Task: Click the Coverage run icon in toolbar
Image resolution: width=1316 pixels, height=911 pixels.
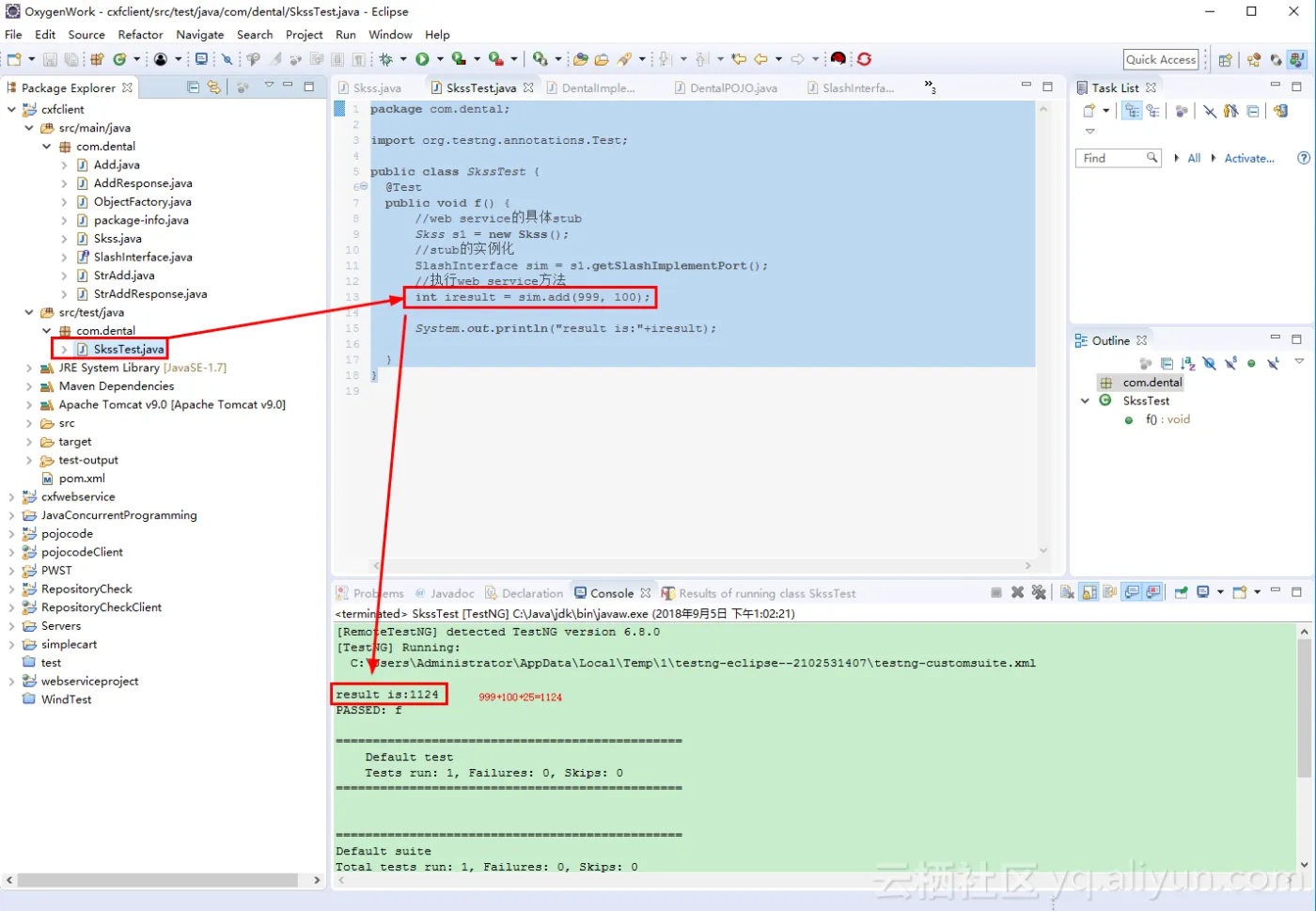Action: tap(458, 59)
